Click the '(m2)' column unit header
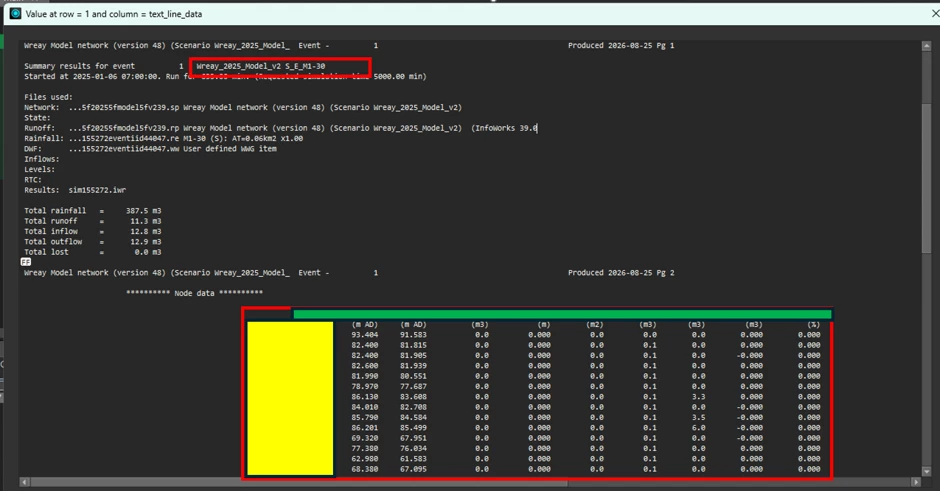The height and width of the screenshot is (491, 940). (595, 324)
